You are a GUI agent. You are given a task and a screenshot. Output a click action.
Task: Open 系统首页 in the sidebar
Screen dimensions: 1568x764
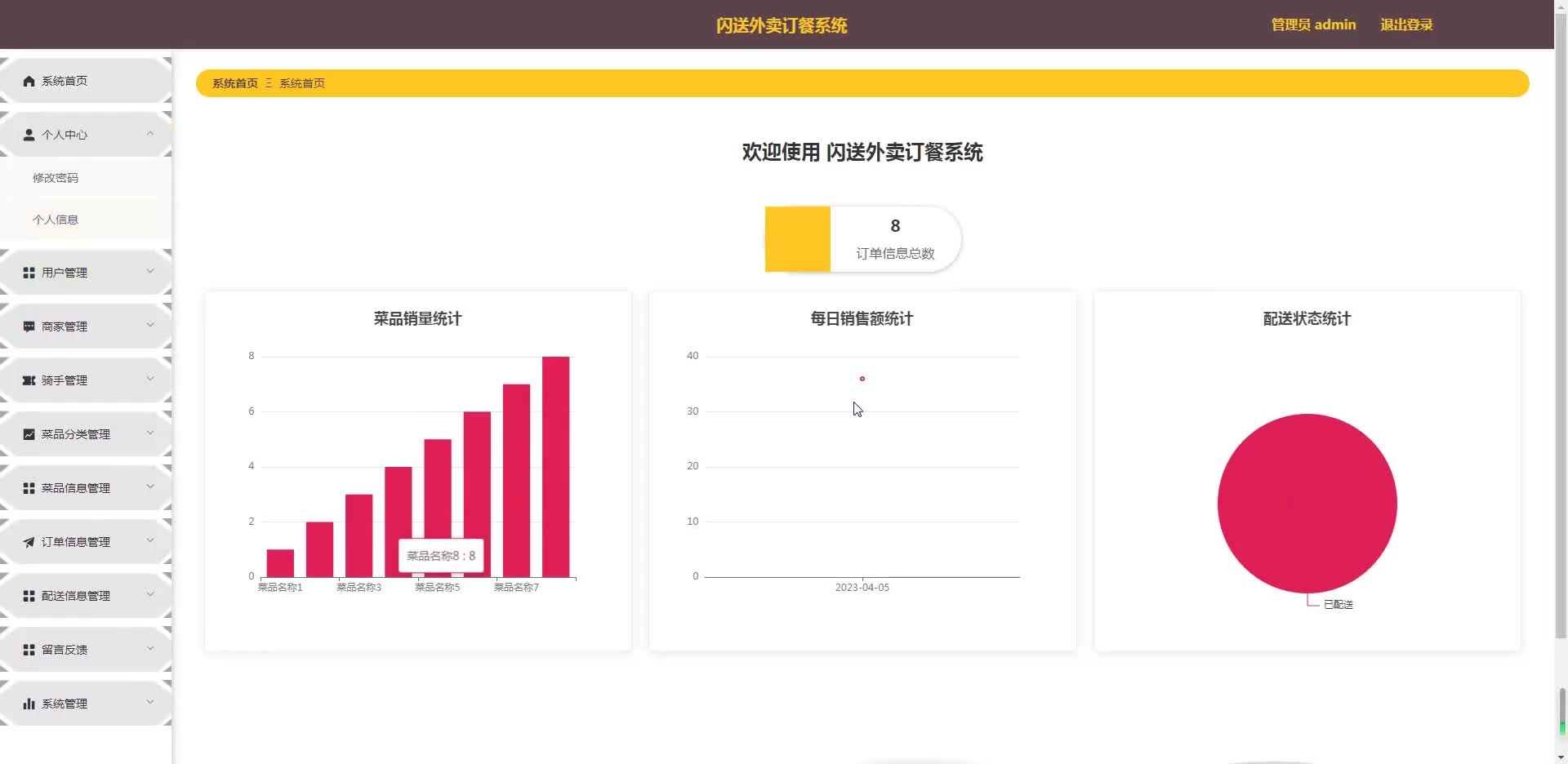[x=86, y=81]
